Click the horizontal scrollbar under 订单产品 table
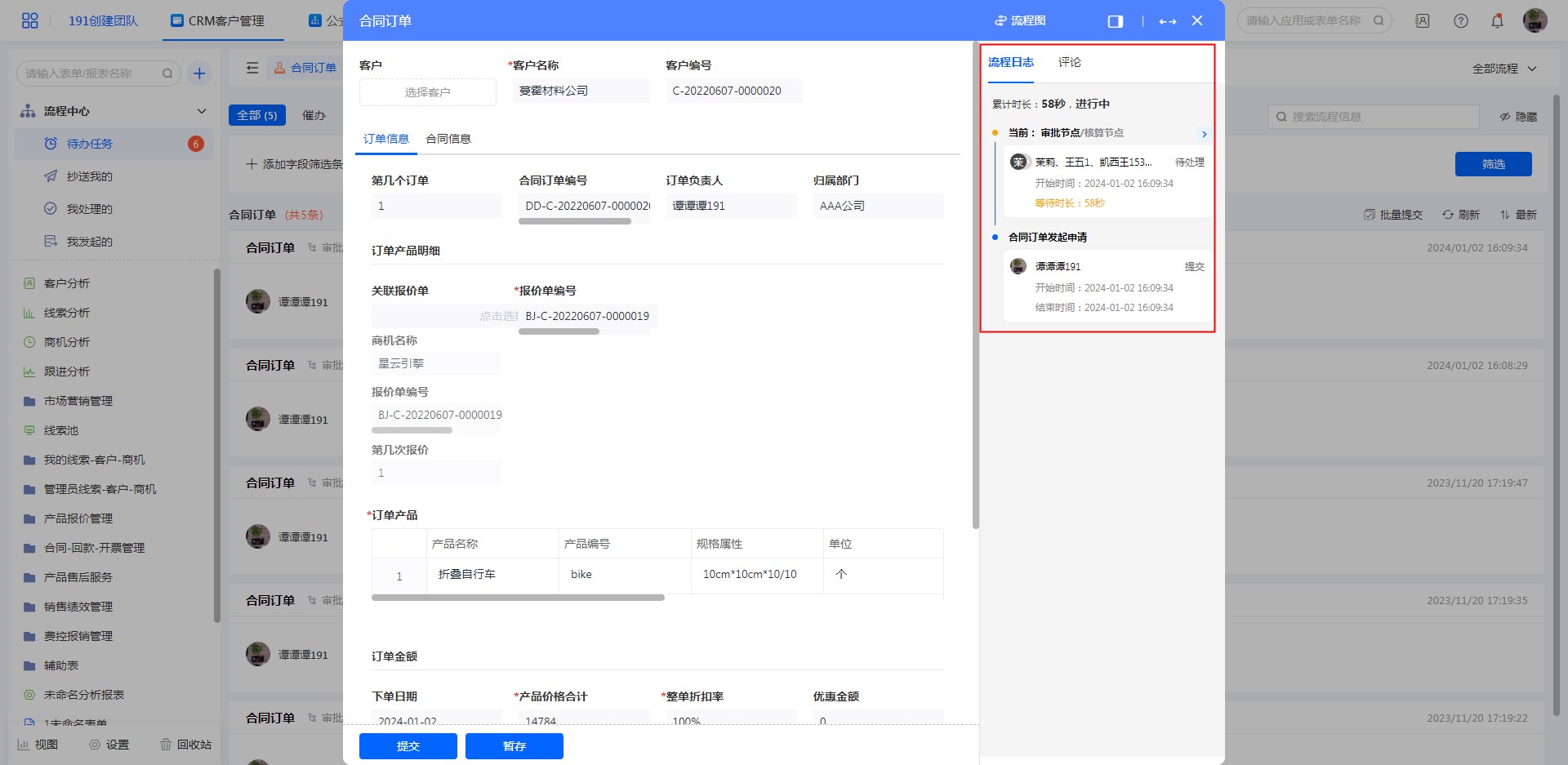 tap(518, 598)
